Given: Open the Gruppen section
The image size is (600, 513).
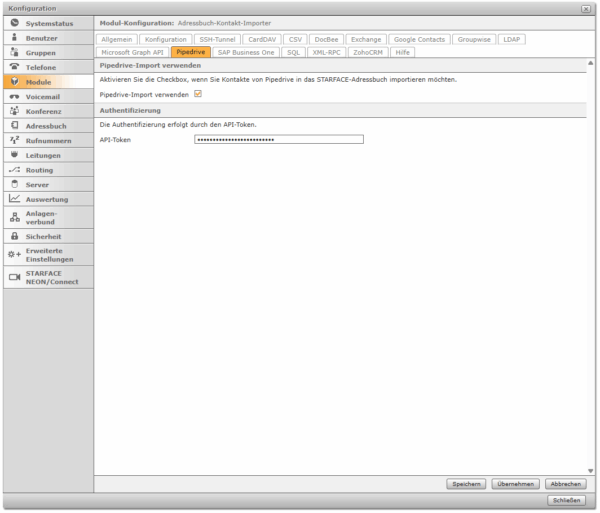Looking at the screenshot, I should tap(49, 52).
